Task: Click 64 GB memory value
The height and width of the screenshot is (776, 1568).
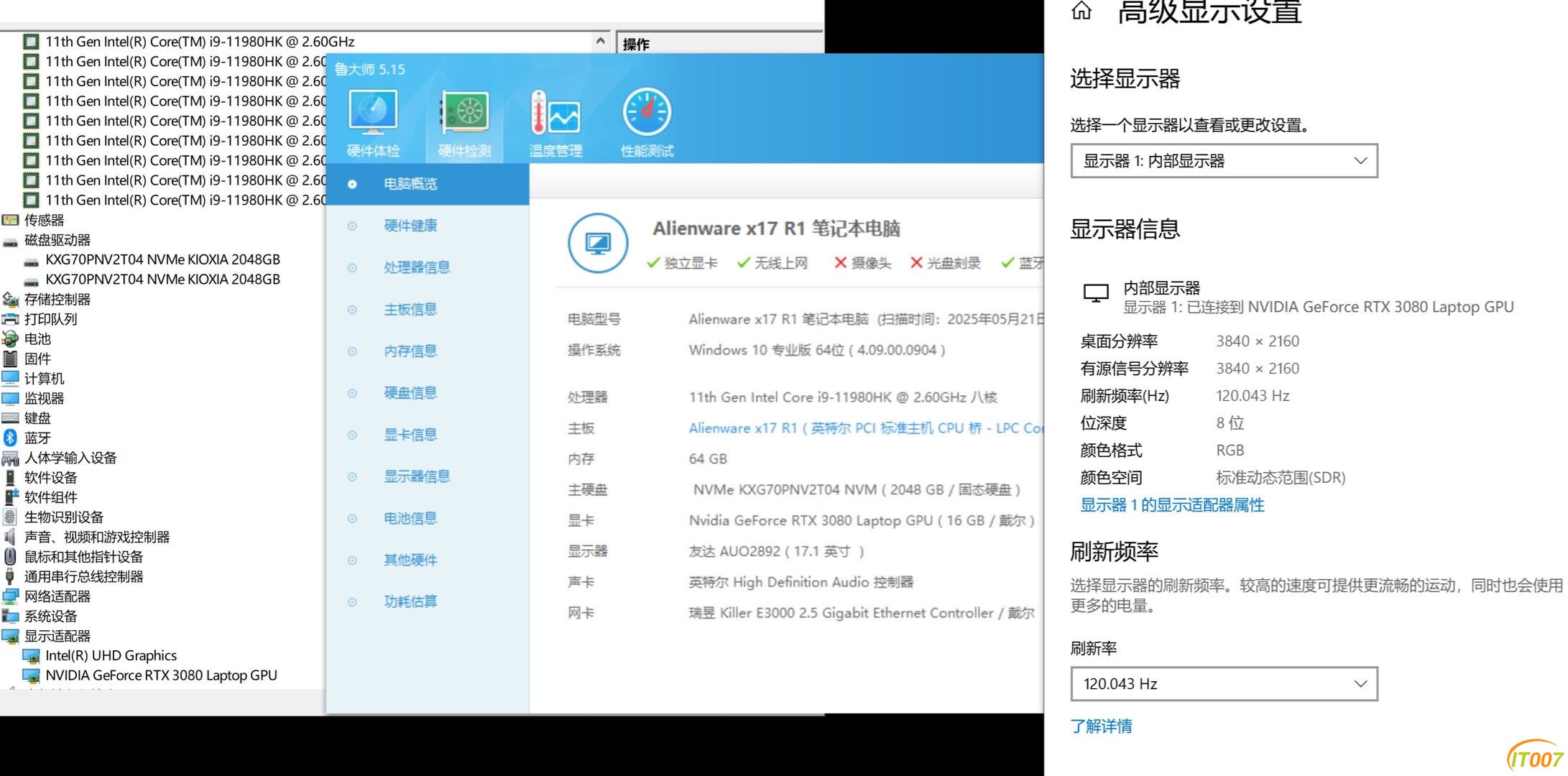Action: tap(708, 458)
